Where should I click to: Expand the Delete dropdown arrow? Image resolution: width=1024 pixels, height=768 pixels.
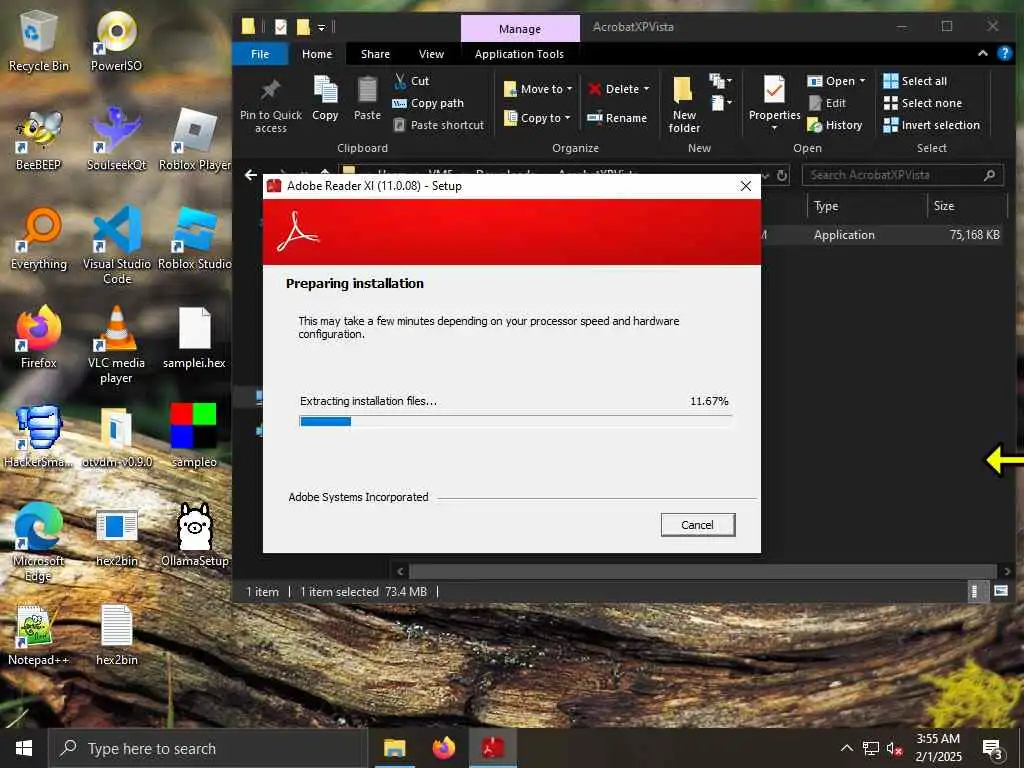point(647,88)
